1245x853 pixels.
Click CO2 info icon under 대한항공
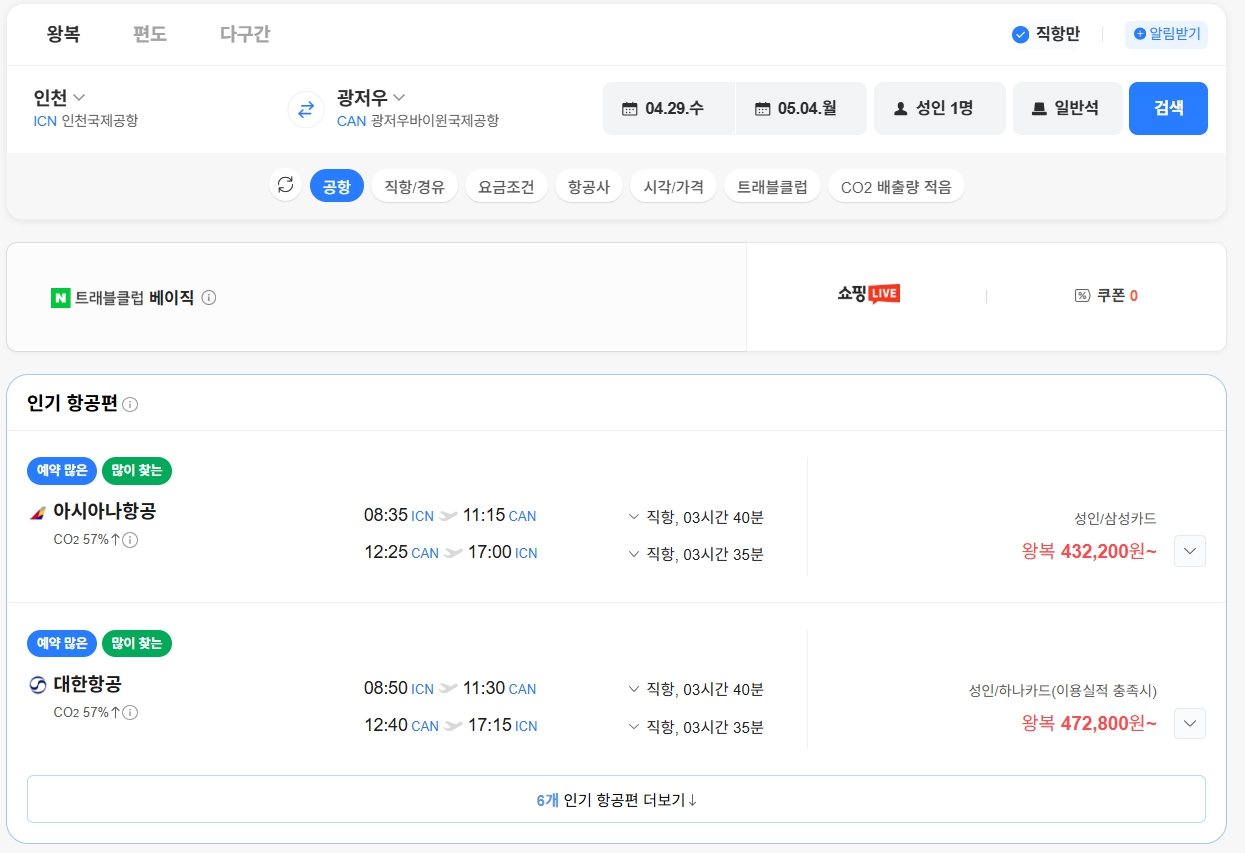(130, 713)
